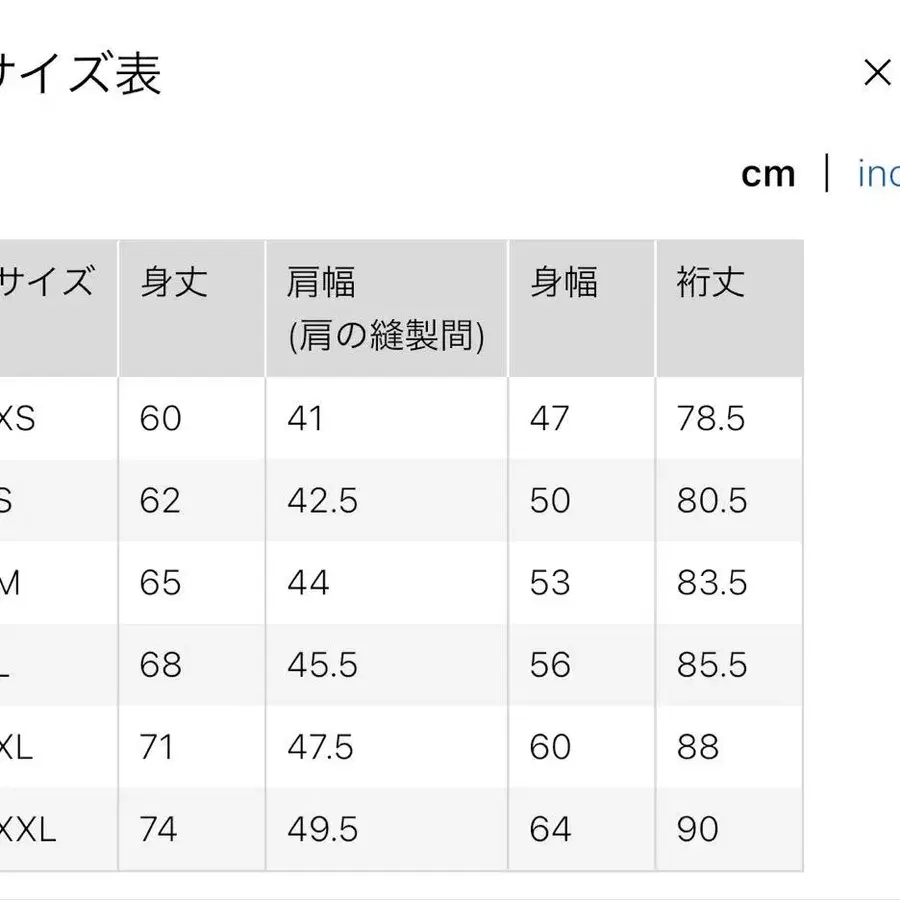
Task: Select the サイズ header cell
Action: pyautogui.click(x=48, y=283)
